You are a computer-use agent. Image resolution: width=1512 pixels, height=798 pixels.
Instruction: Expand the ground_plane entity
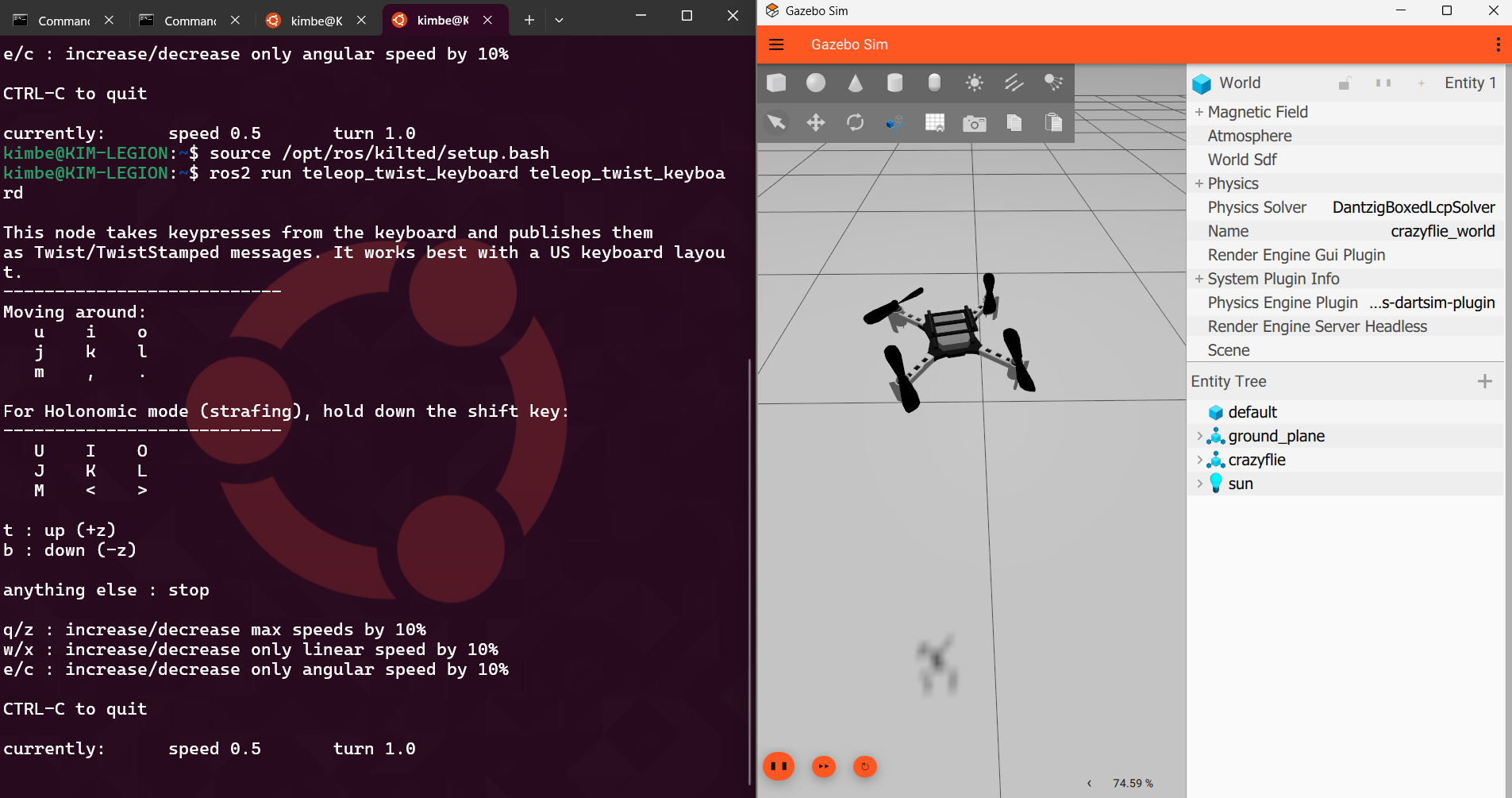[1199, 436]
